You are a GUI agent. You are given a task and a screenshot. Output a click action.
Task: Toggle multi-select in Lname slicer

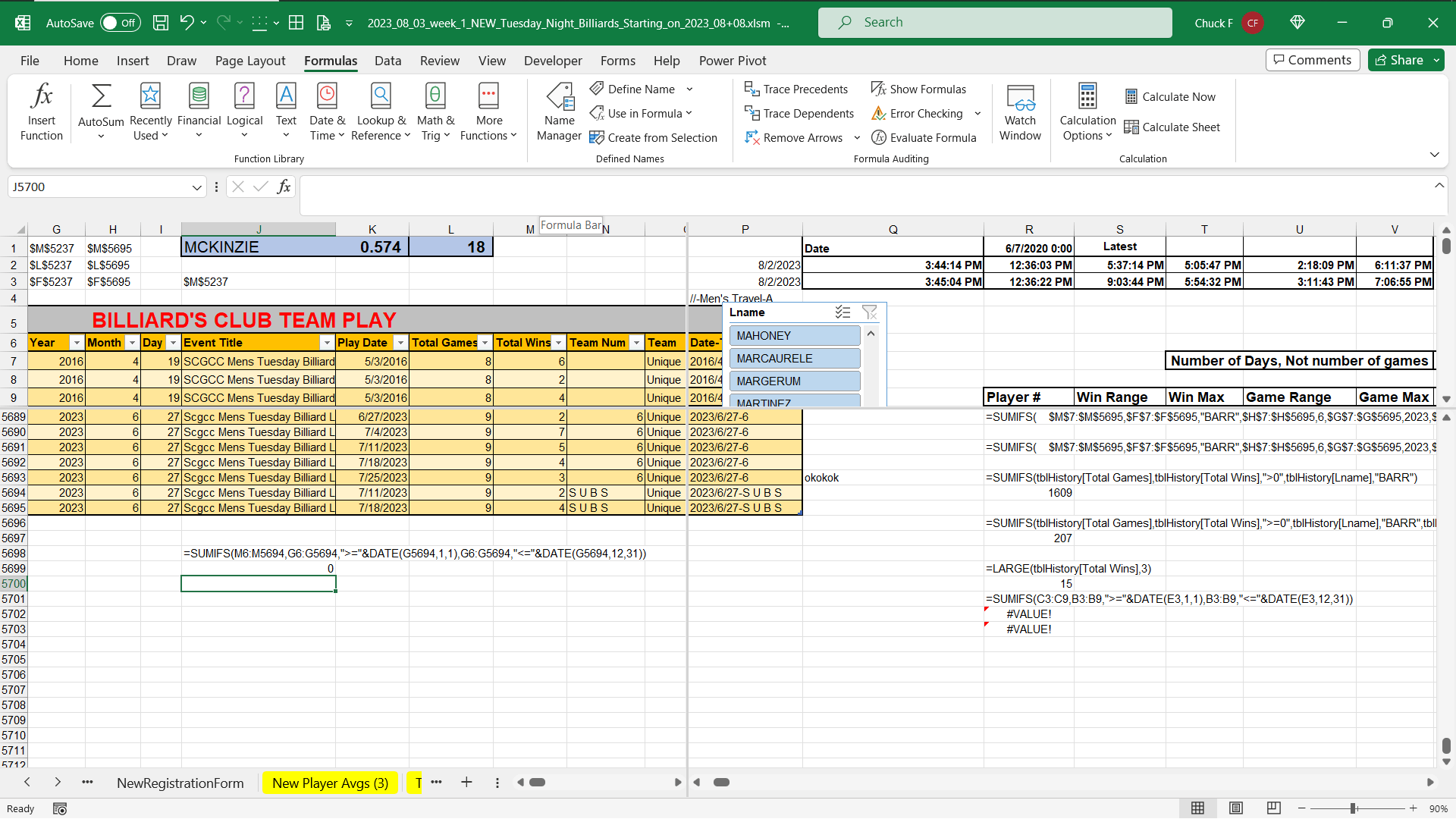[843, 312]
